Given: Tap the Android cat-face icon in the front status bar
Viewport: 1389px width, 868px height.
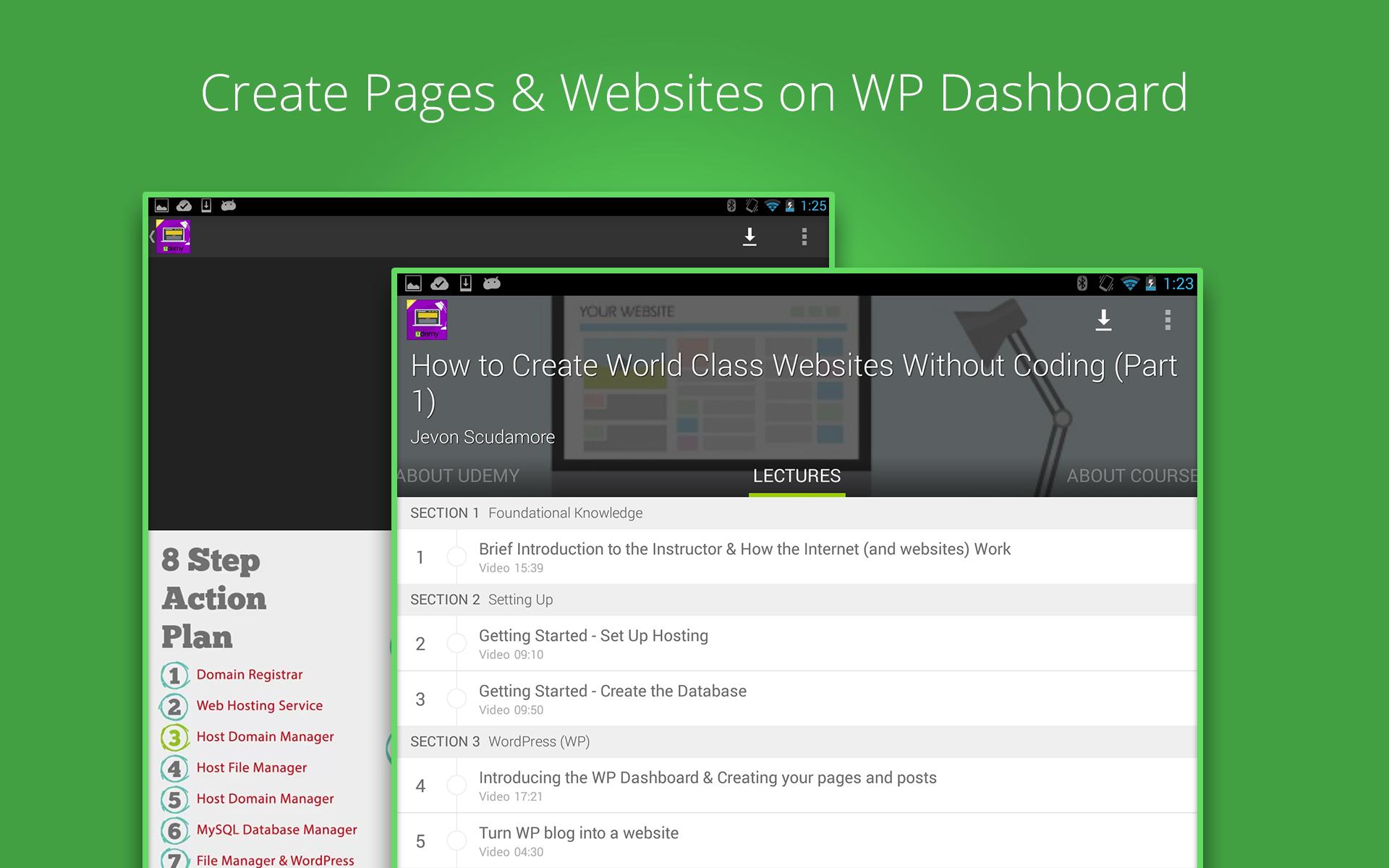Looking at the screenshot, I should [x=492, y=284].
